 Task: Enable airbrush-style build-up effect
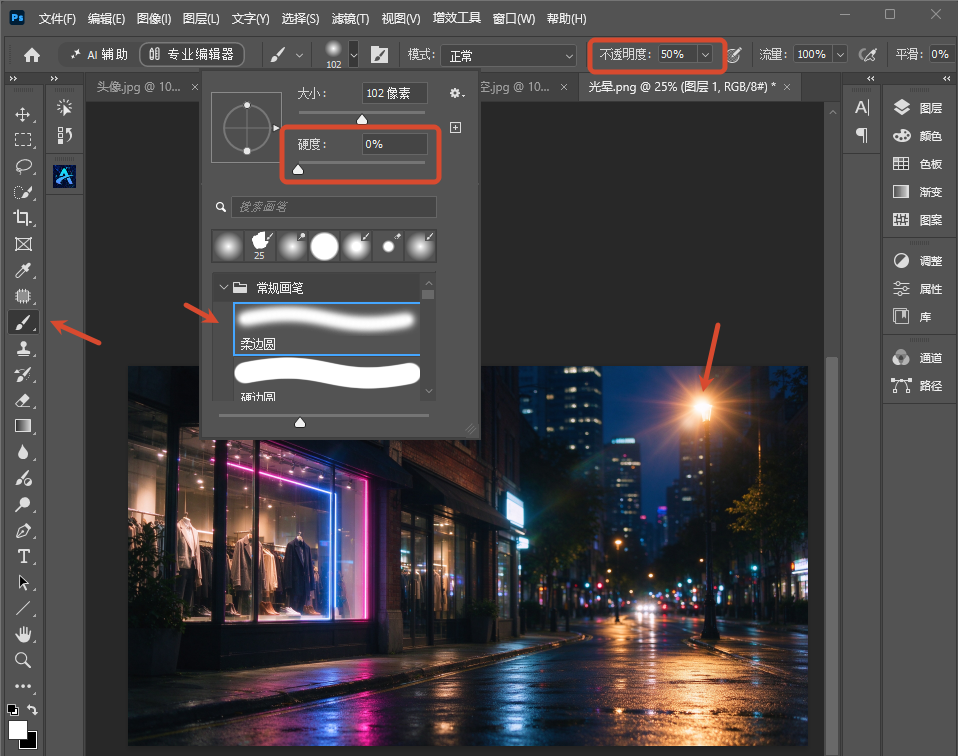[867, 55]
